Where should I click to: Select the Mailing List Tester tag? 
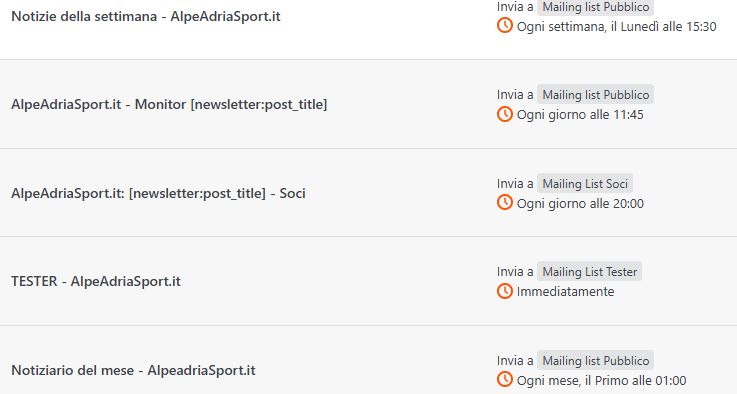click(590, 271)
